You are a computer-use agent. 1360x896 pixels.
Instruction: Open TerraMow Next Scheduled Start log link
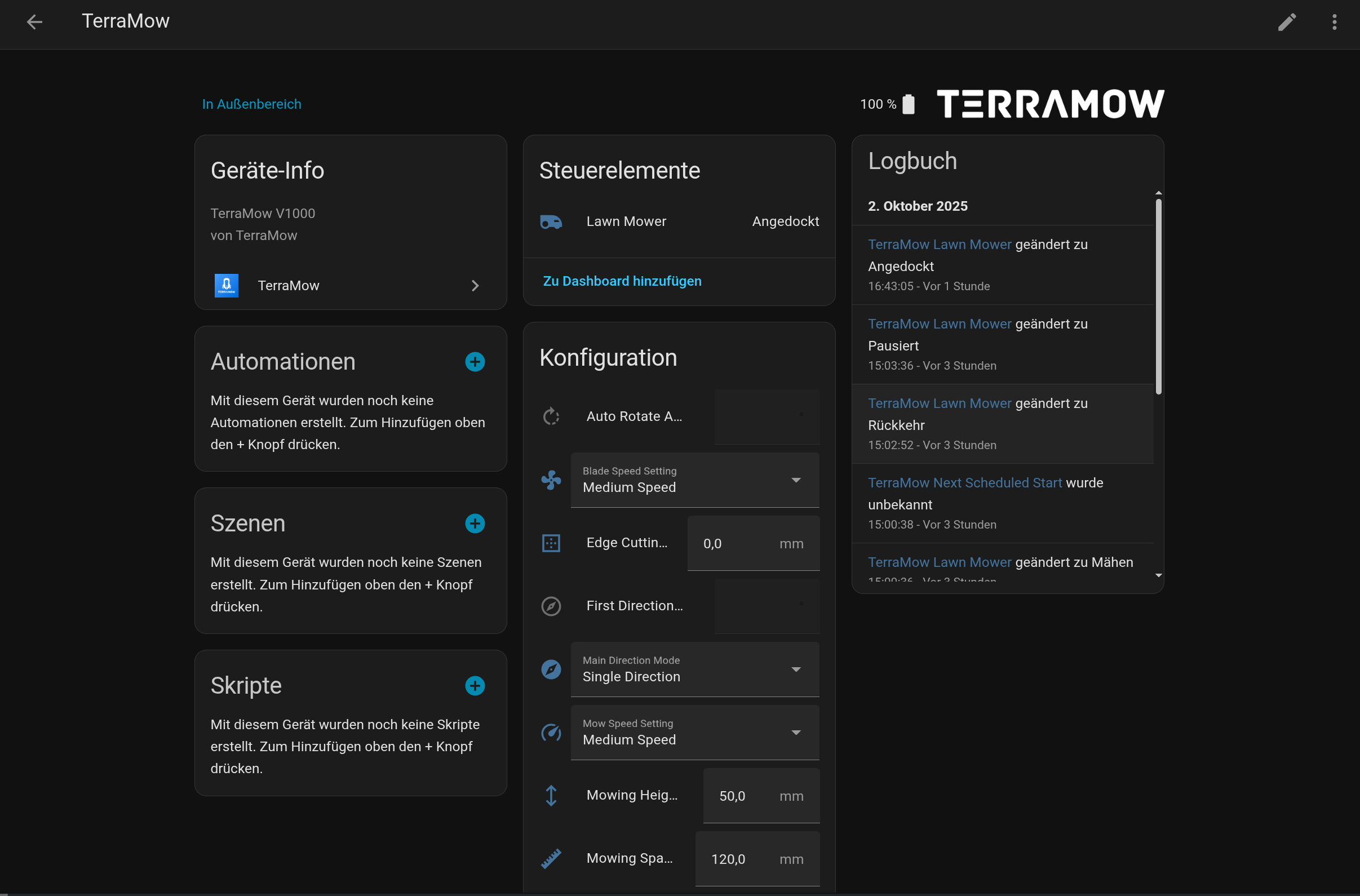pyautogui.click(x=964, y=483)
